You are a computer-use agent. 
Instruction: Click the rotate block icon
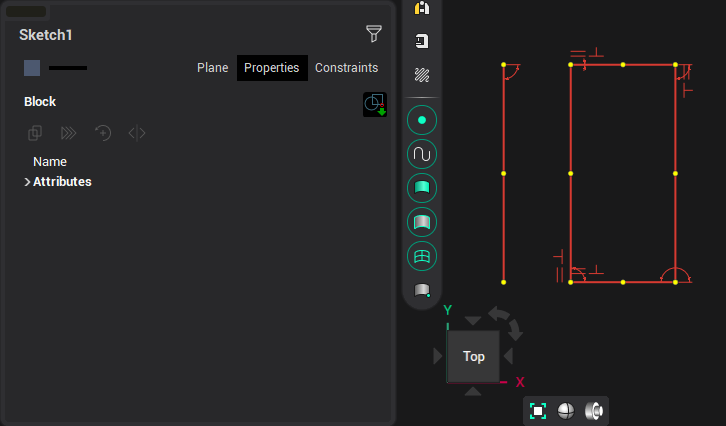(x=103, y=132)
